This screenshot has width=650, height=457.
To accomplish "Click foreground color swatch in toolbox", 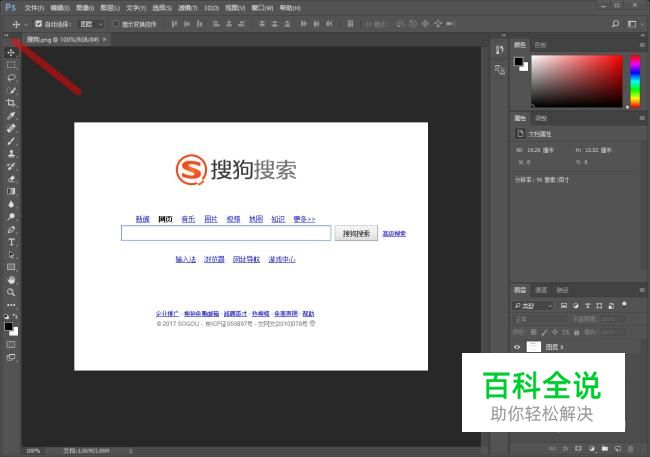I will (x=8, y=326).
